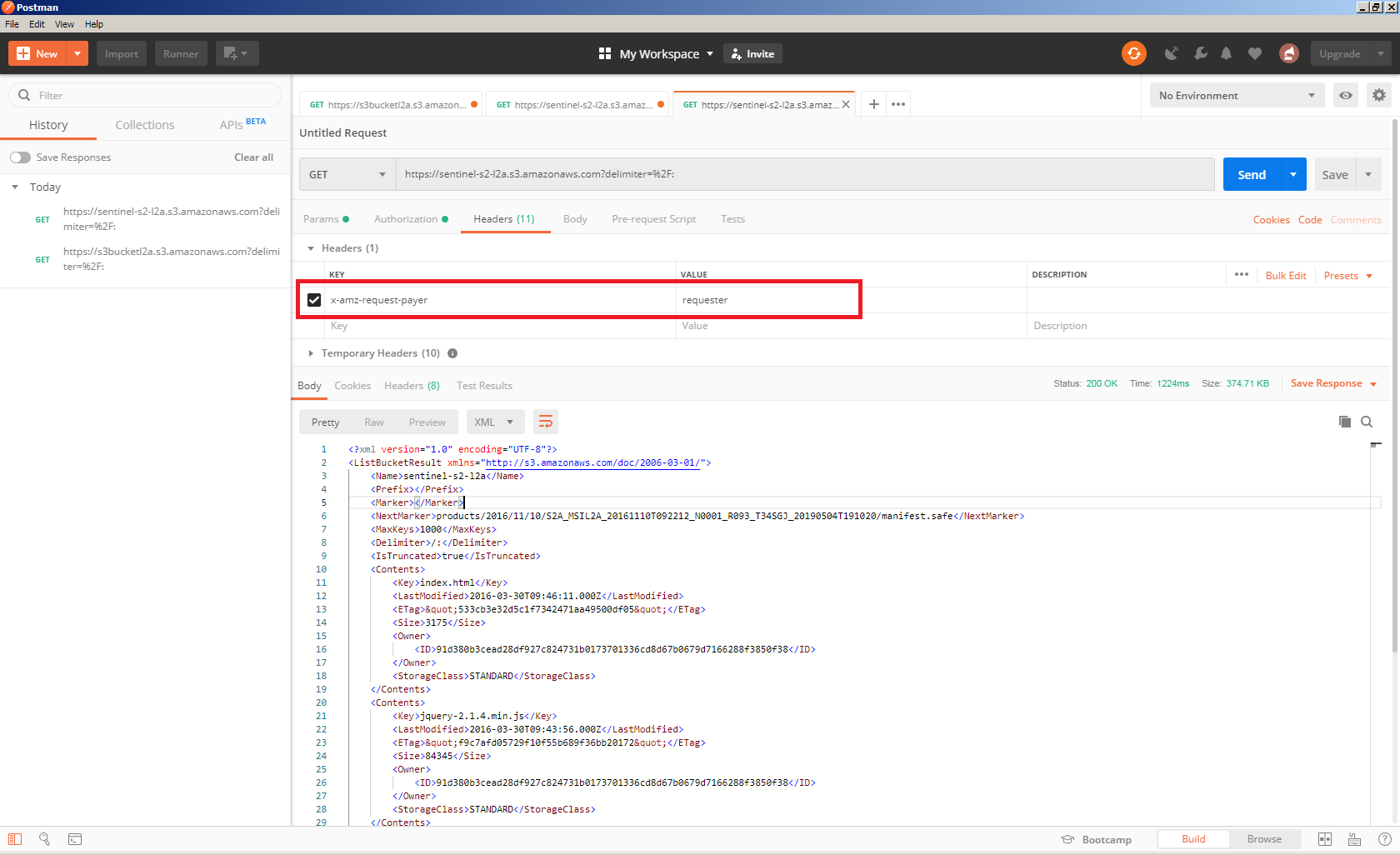Switch to two-pane layout icon
This screenshot has width=1400, height=855.
pyautogui.click(x=1324, y=839)
